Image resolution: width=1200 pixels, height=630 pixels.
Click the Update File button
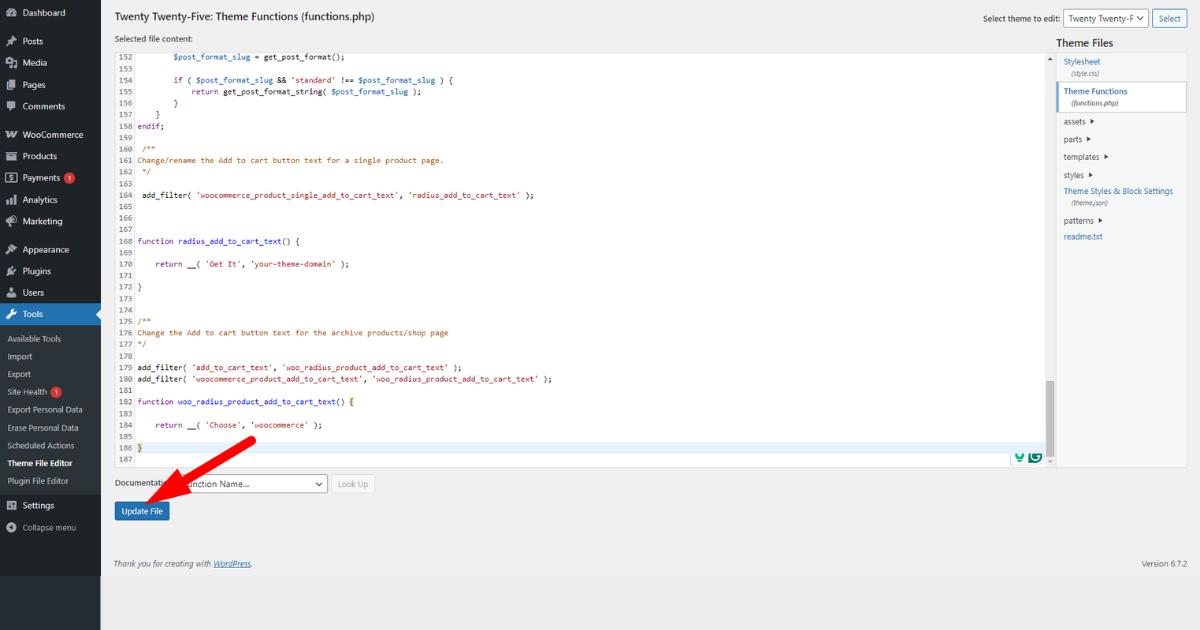(x=142, y=511)
